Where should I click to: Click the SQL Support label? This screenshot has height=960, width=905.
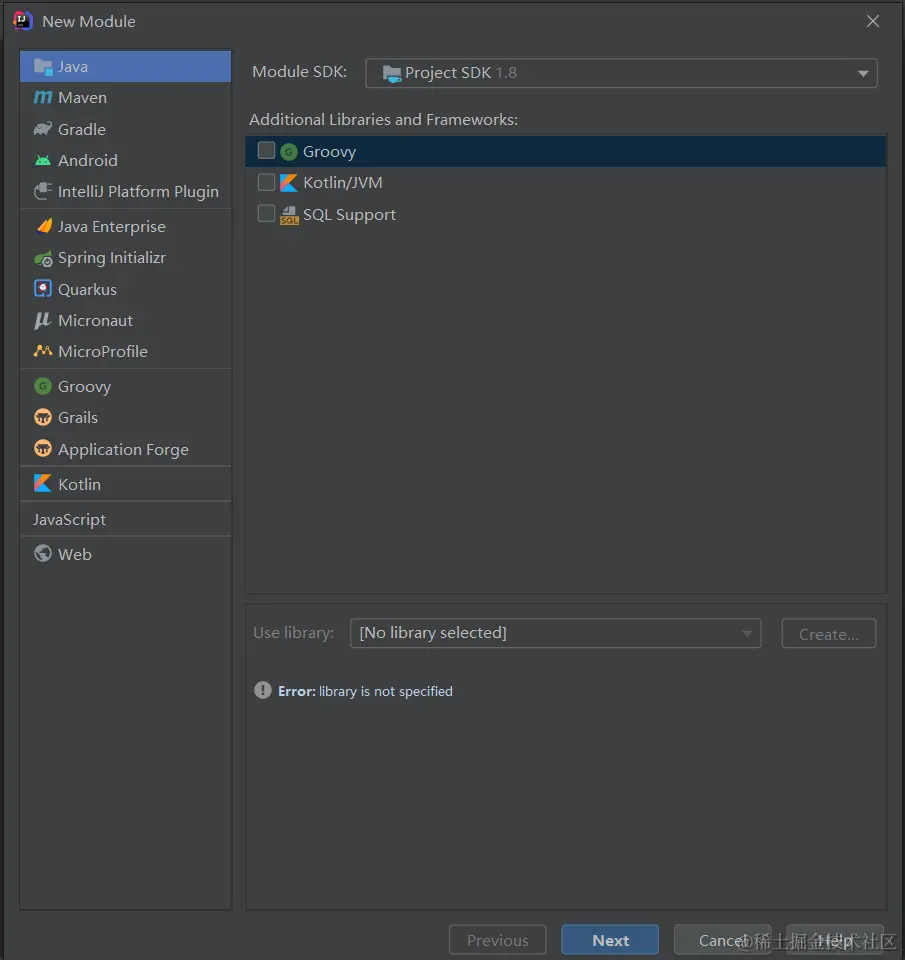pos(349,215)
